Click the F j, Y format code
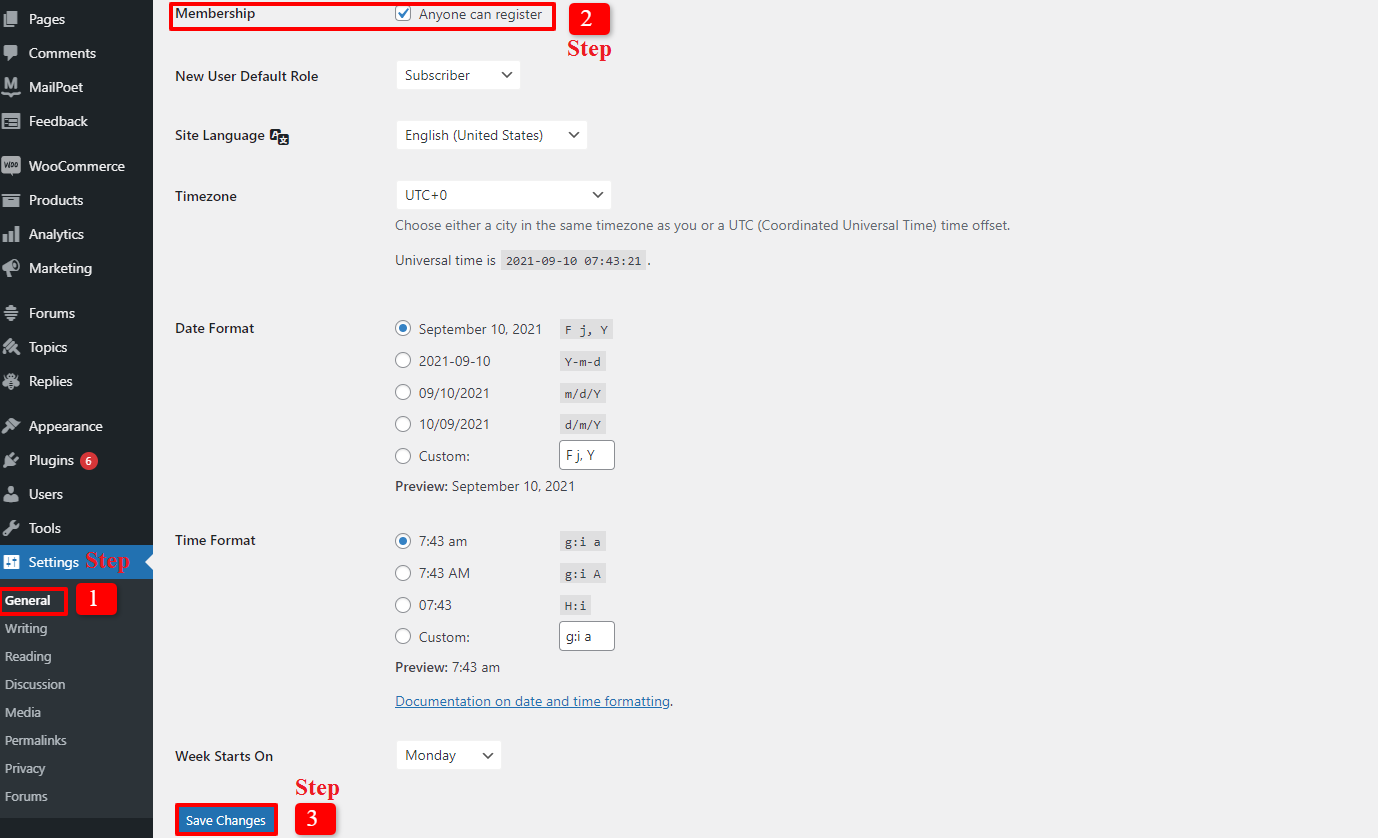This screenshot has width=1378, height=838. point(586,329)
